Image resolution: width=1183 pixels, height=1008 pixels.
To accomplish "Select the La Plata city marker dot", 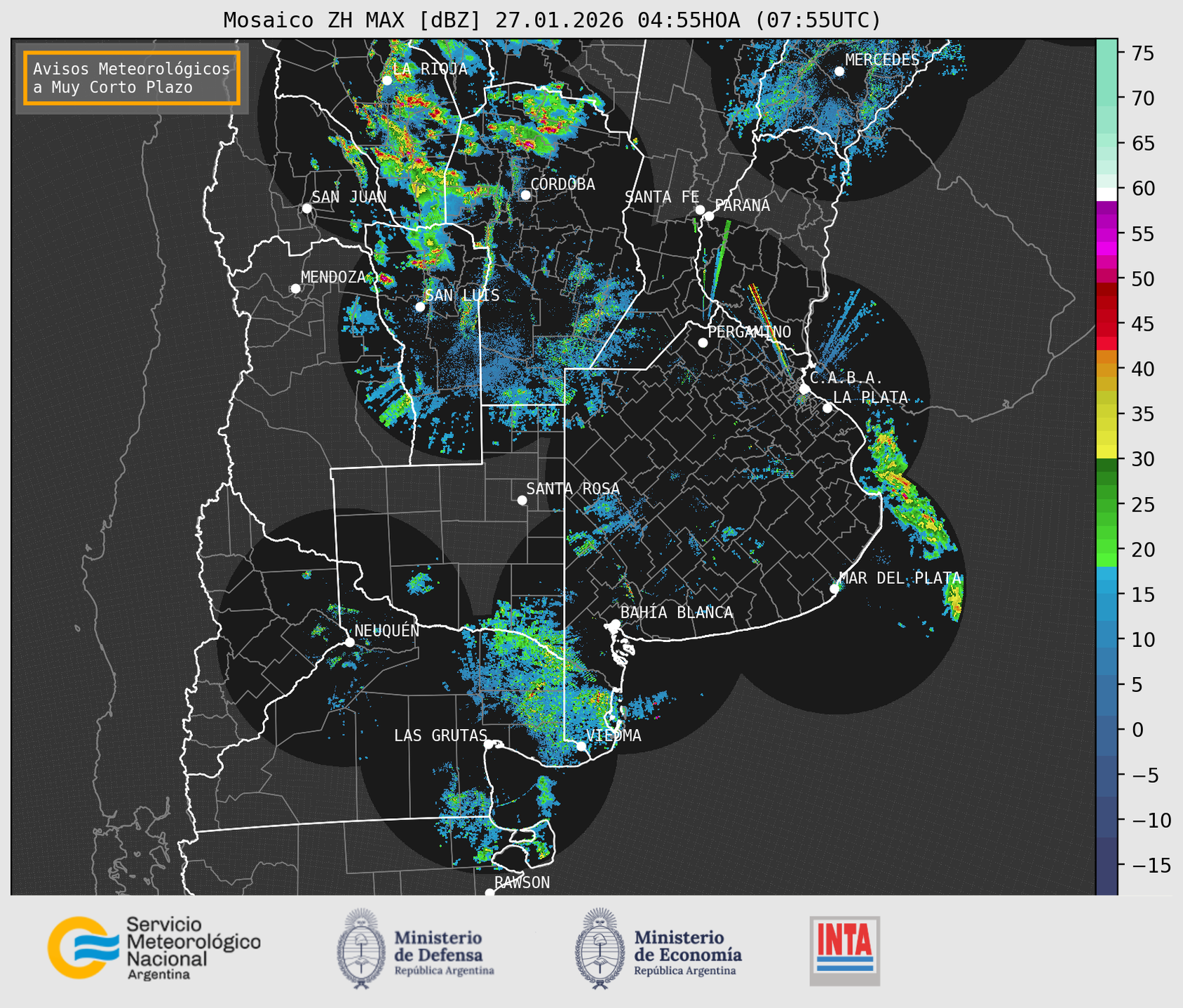I will (827, 408).
